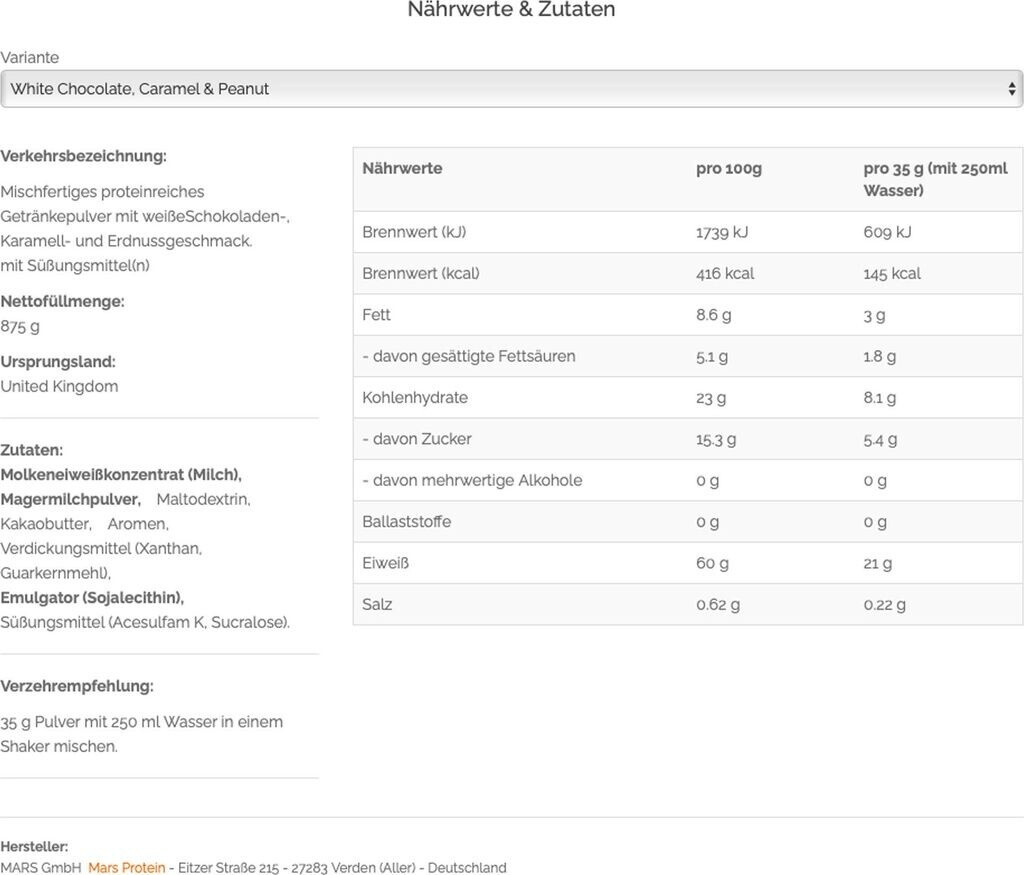
Task: Click the Verzehrempfehlung heading
Action: [77, 686]
